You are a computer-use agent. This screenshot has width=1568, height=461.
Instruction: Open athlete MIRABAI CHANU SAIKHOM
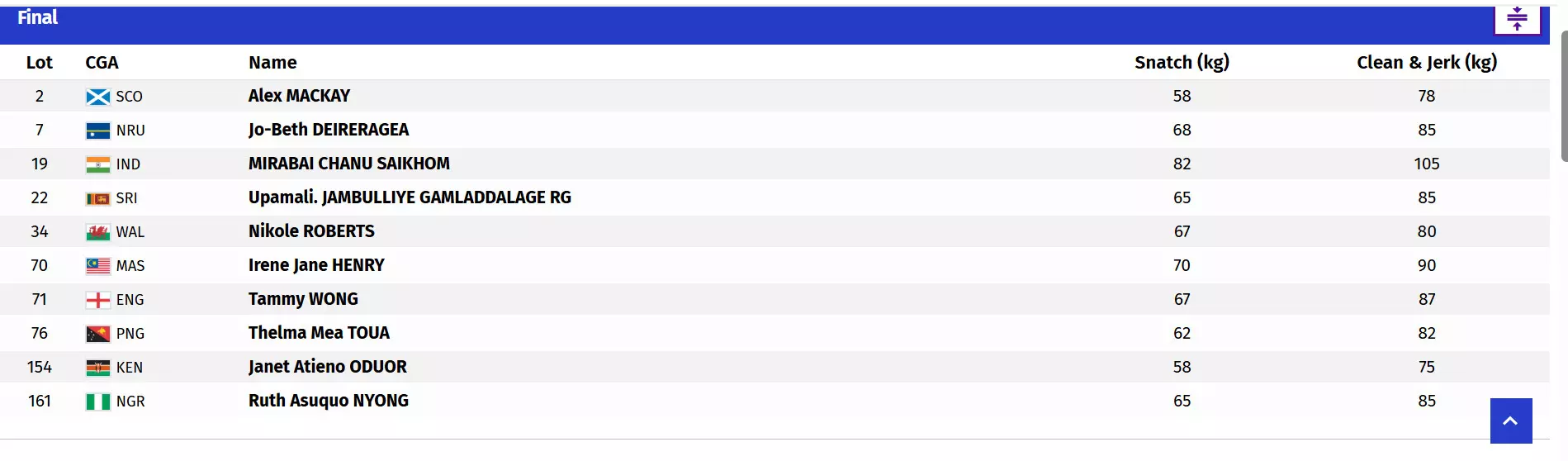[x=349, y=164]
